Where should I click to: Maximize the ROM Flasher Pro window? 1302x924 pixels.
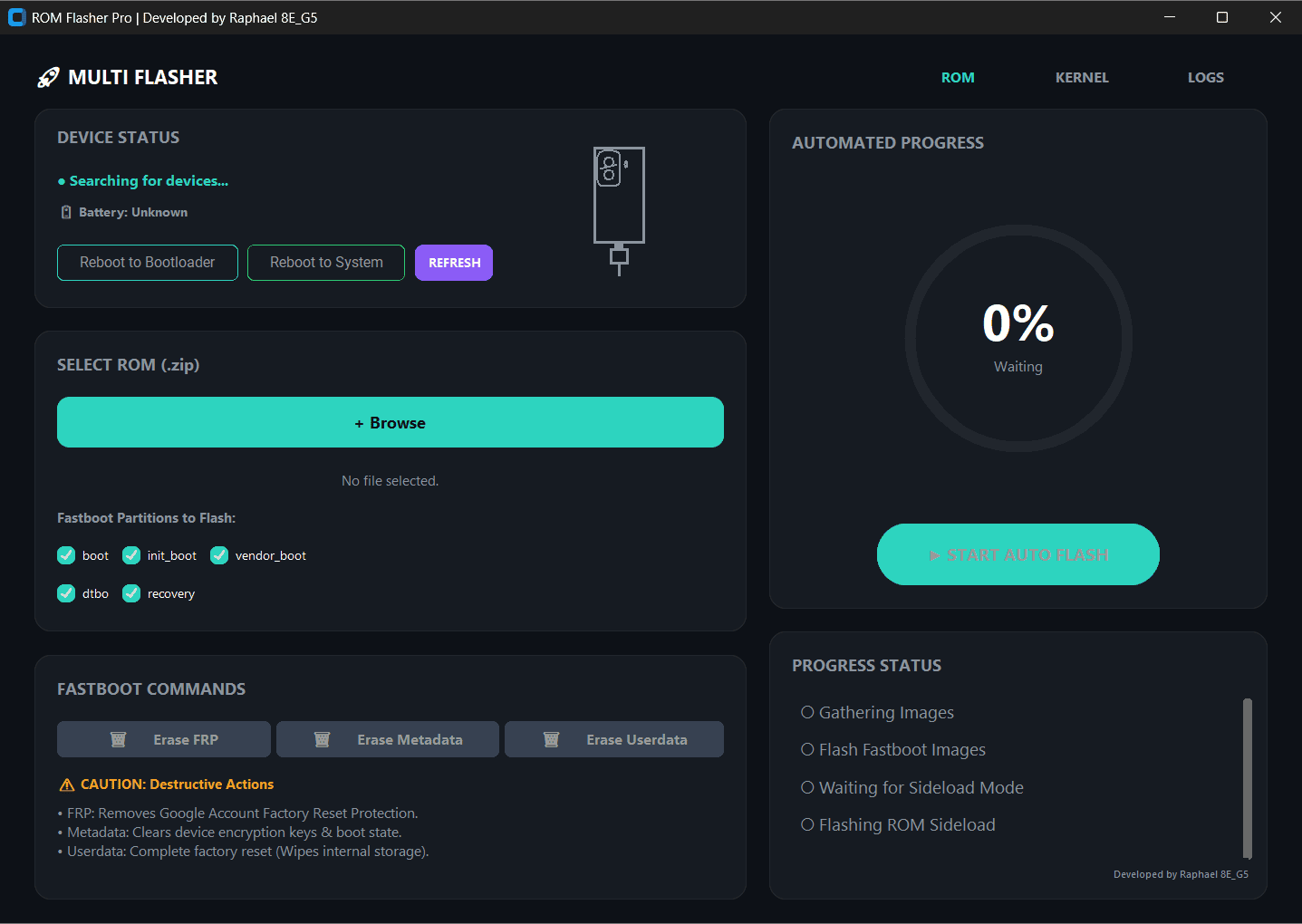[1222, 17]
